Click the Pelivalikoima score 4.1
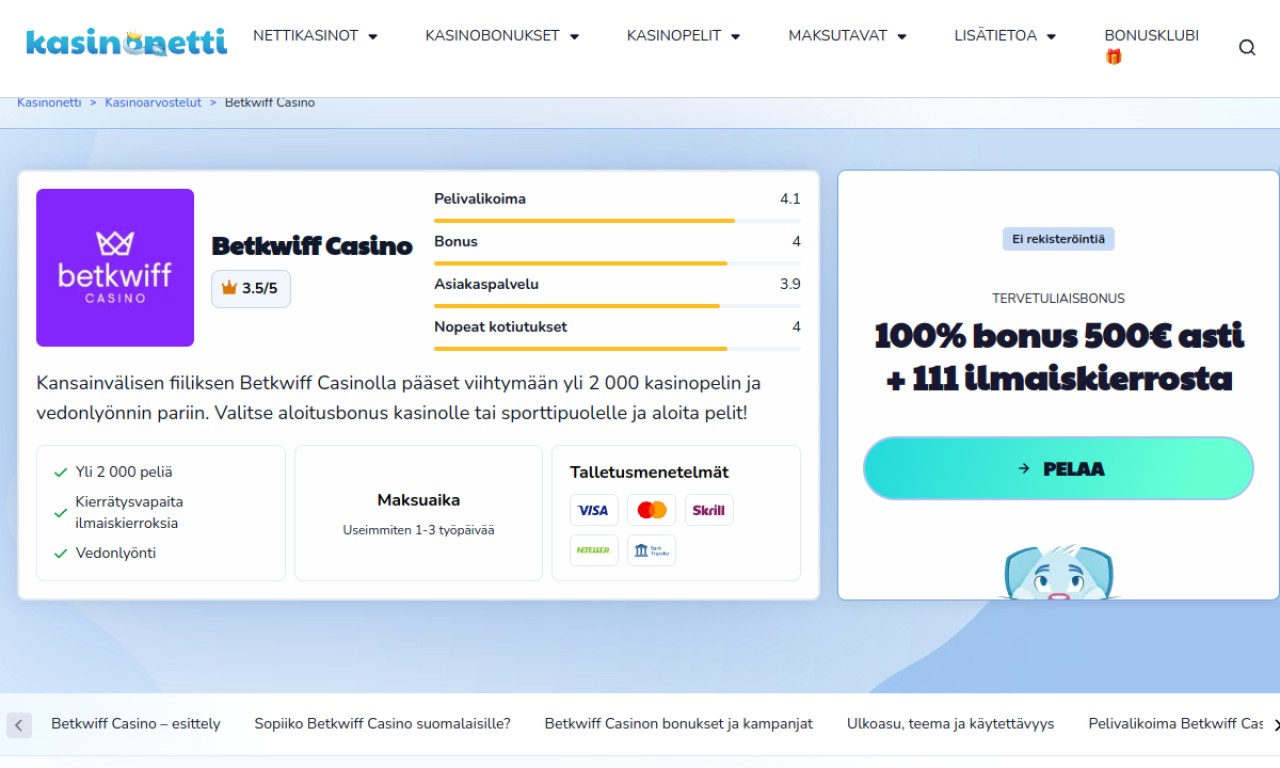1280x768 pixels. pyautogui.click(x=790, y=199)
